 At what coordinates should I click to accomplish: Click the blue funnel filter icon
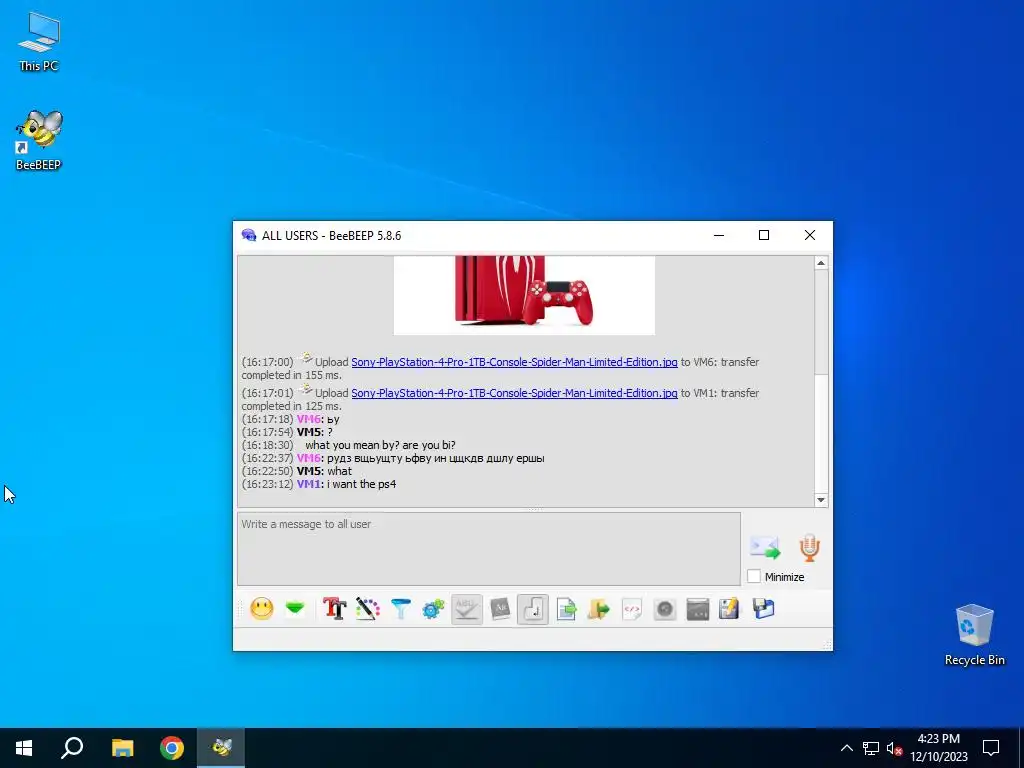tap(401, 609)
